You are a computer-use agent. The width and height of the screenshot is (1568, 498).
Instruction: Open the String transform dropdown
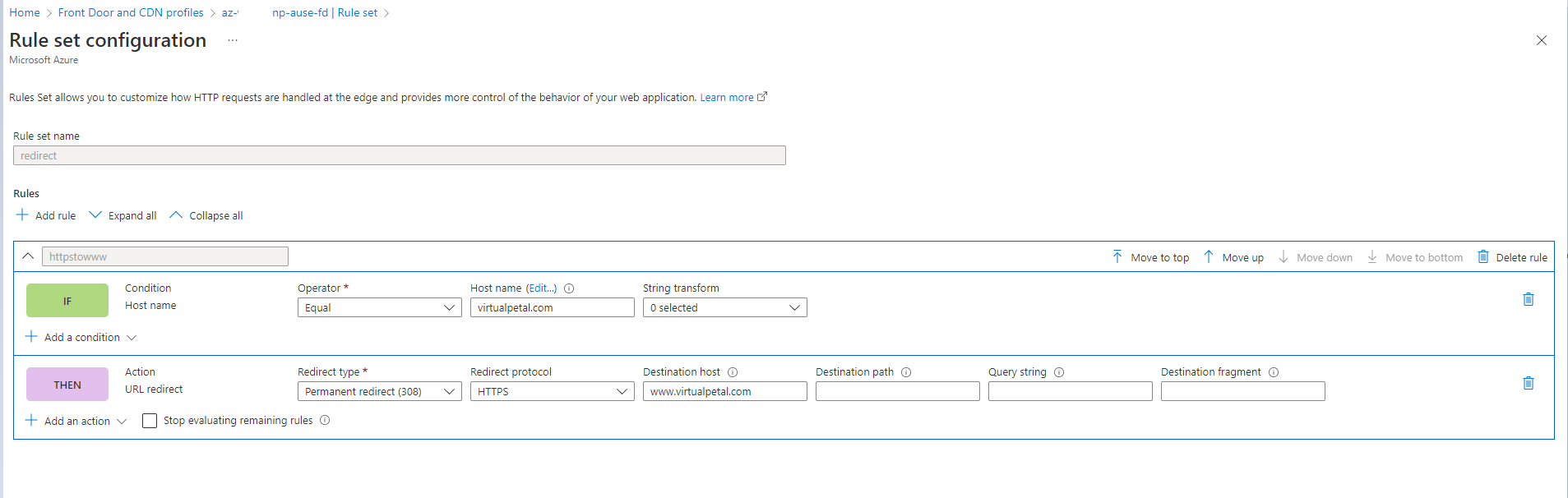725,307
